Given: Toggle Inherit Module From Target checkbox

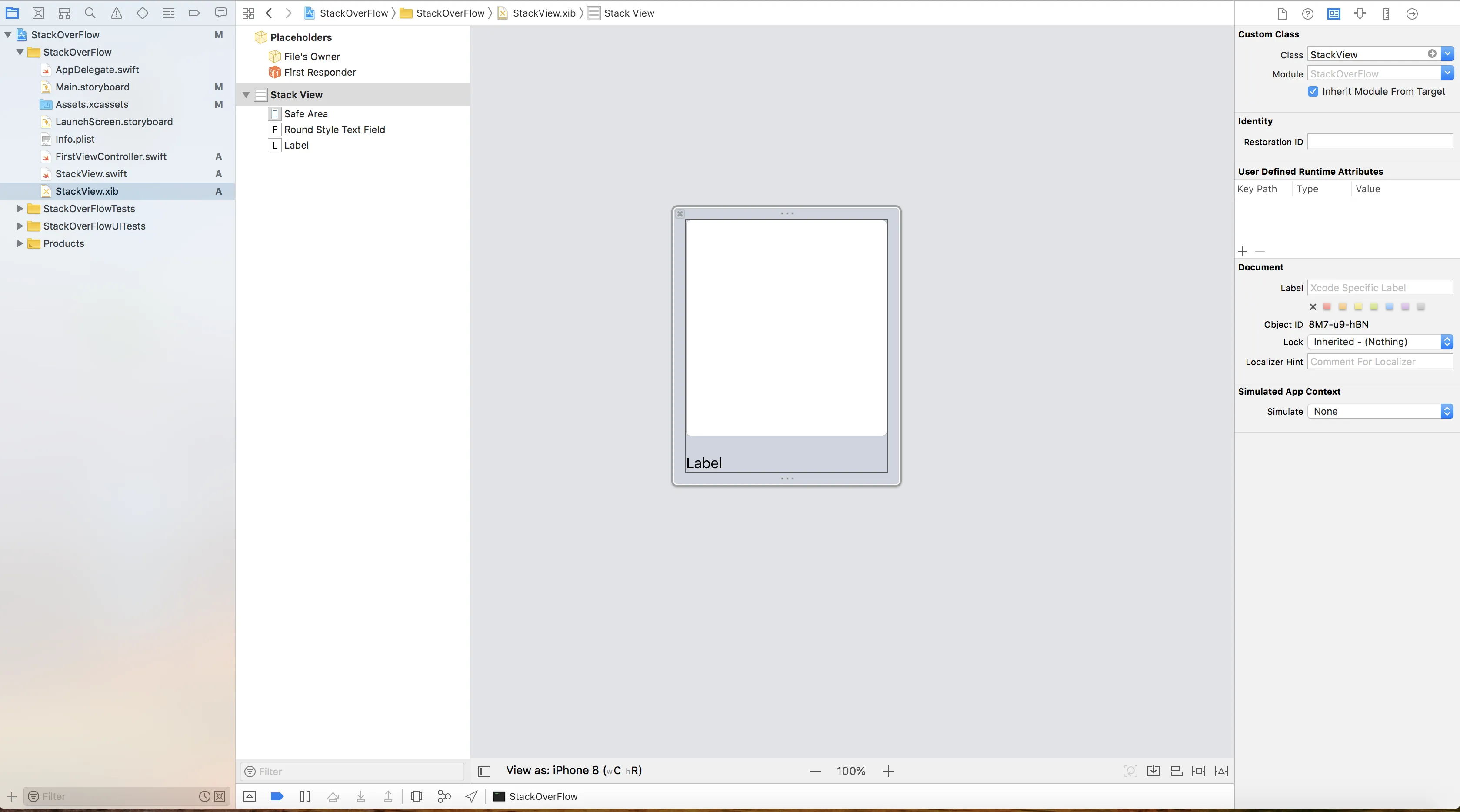Looking at the screenshot, I should (x=1313, y=91).
